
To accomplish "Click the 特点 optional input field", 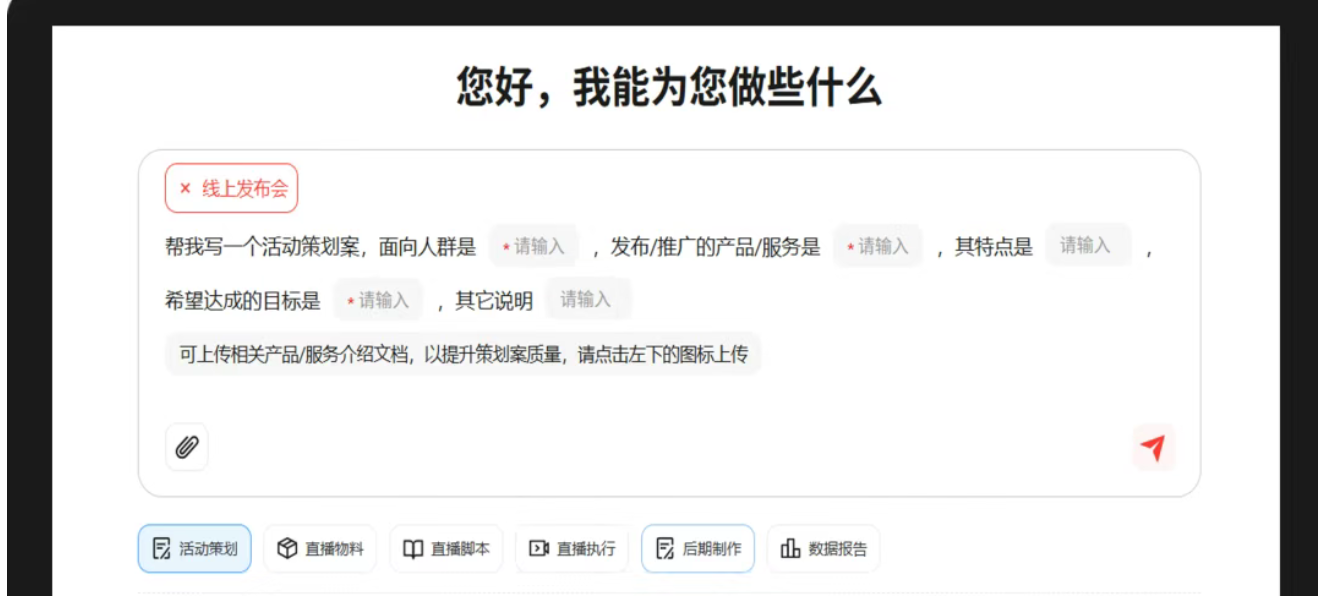I will click(x=1087, y=246).
